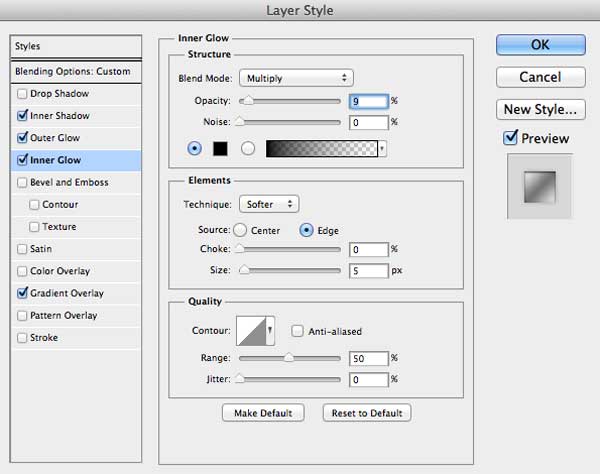
Task: Click the Cancel button
Action: [540, 77]
